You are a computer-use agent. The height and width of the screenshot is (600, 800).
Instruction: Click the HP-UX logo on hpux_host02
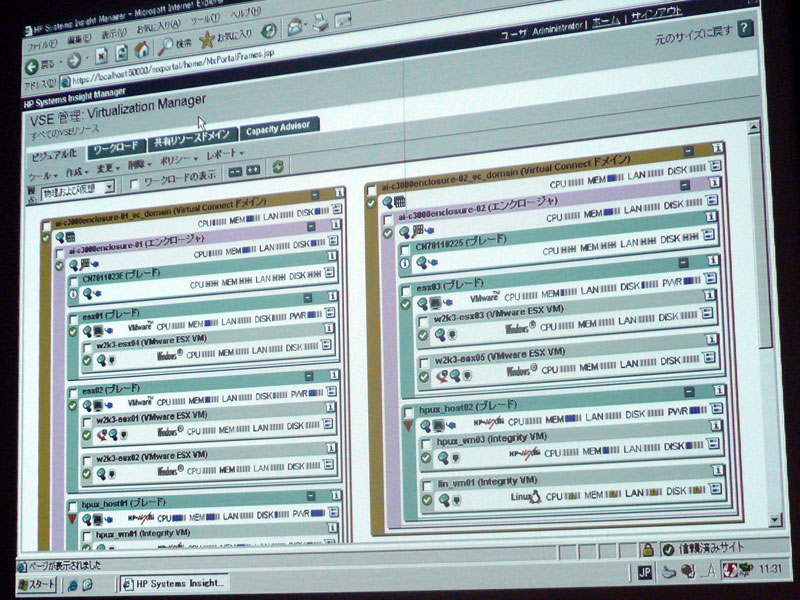[x=489, y=421]
